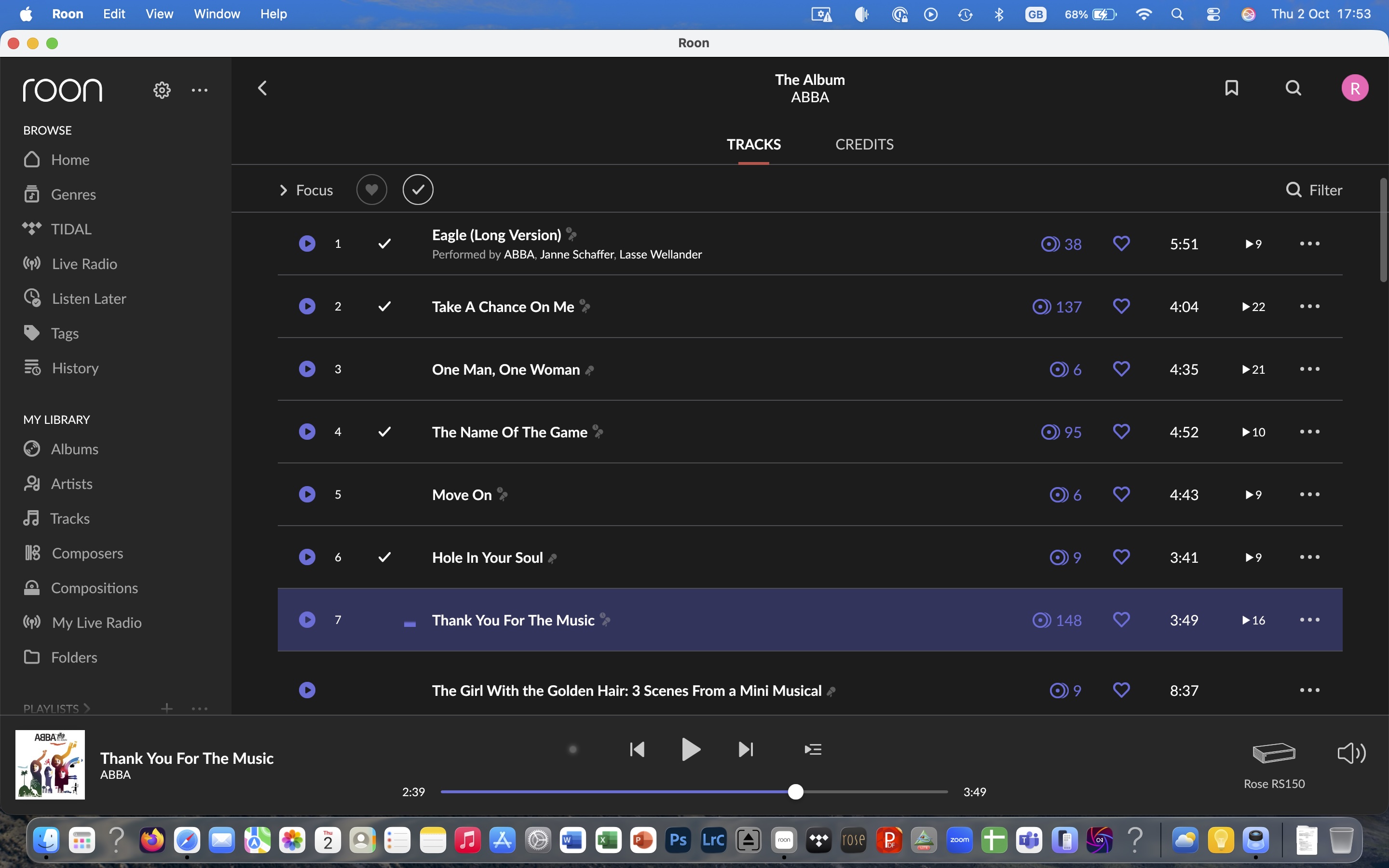
Task: Toggle the picks checkmark filter near Focus
Action: tap(418, 190)
